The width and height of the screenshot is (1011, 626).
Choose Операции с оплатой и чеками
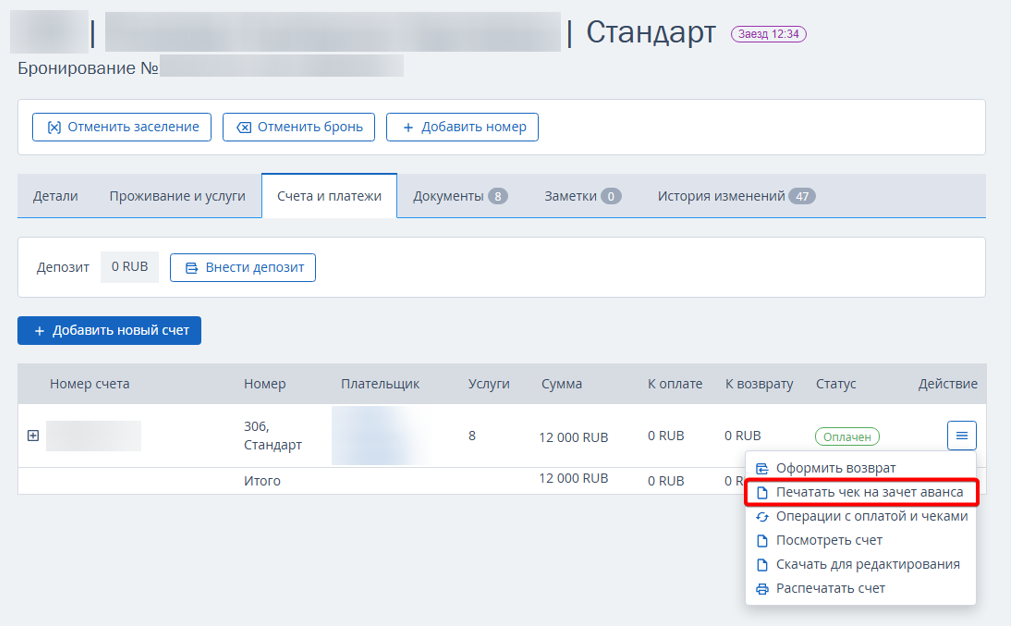871,516
